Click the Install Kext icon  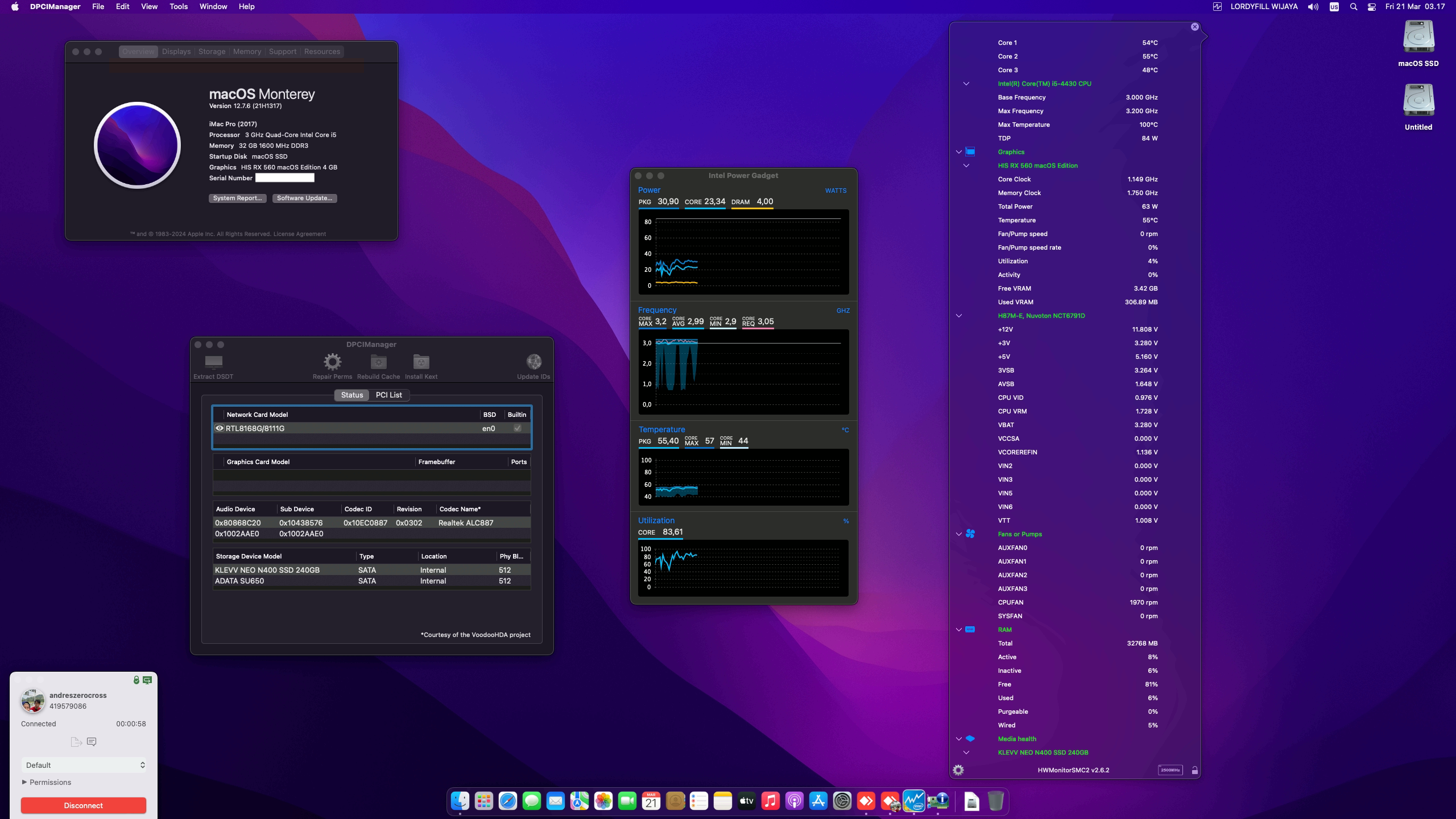tap(421, 362)
